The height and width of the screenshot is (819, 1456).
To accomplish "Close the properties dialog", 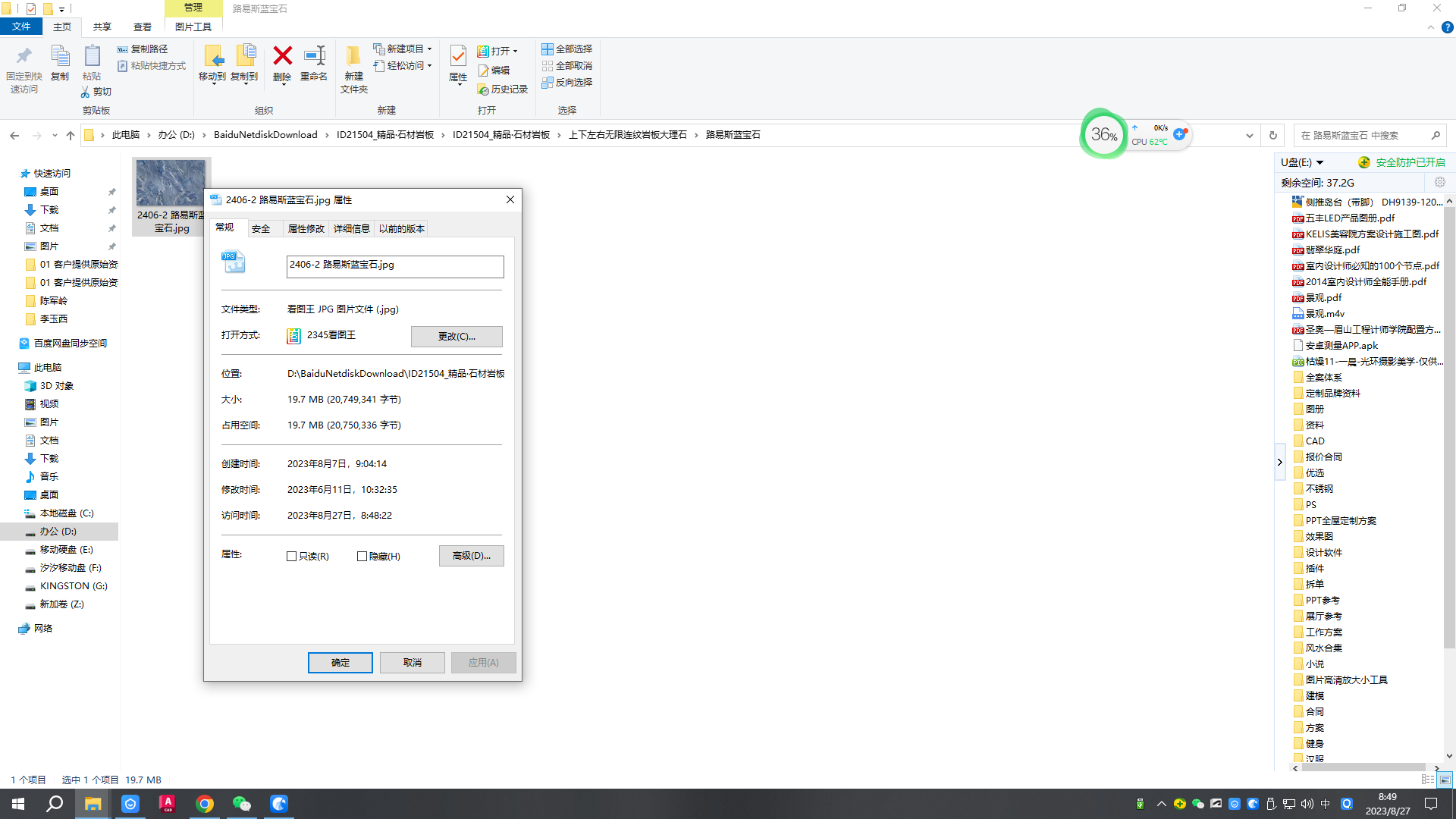I will tap(510, 199).
